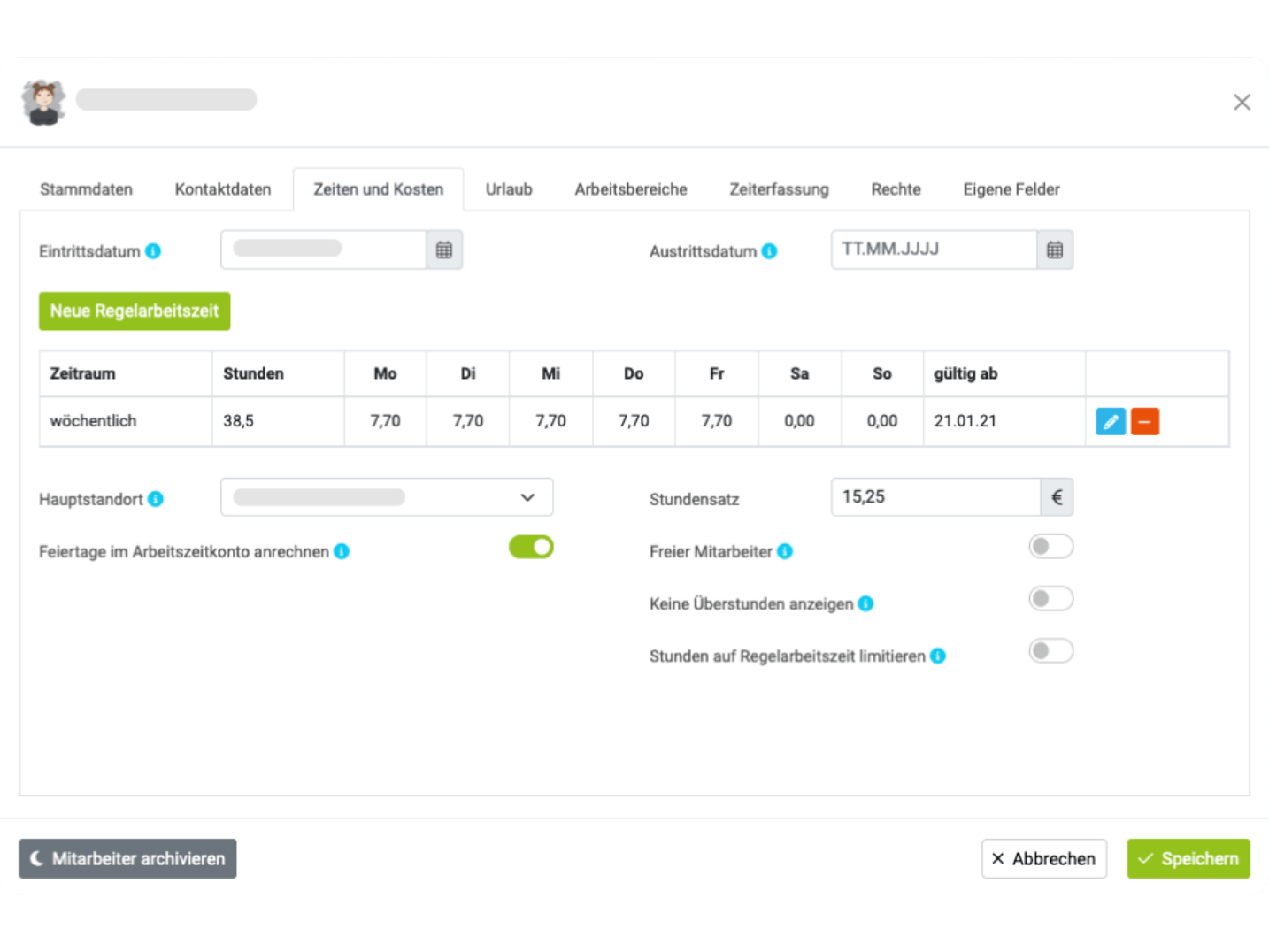Viewport: 1269px width, 952px height.
Task: Open the calendar picker for Austrittsdatum
Action: click(x=1055, y=250)
